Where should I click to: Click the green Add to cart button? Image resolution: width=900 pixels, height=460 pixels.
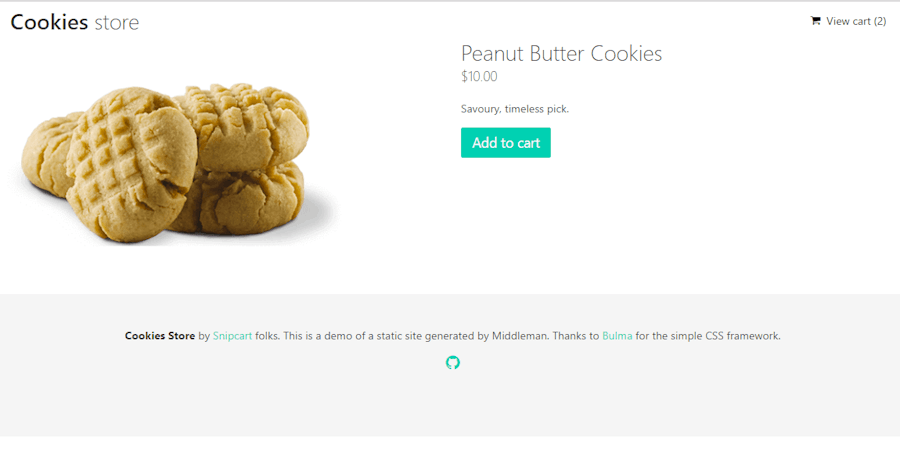point(506,142)
